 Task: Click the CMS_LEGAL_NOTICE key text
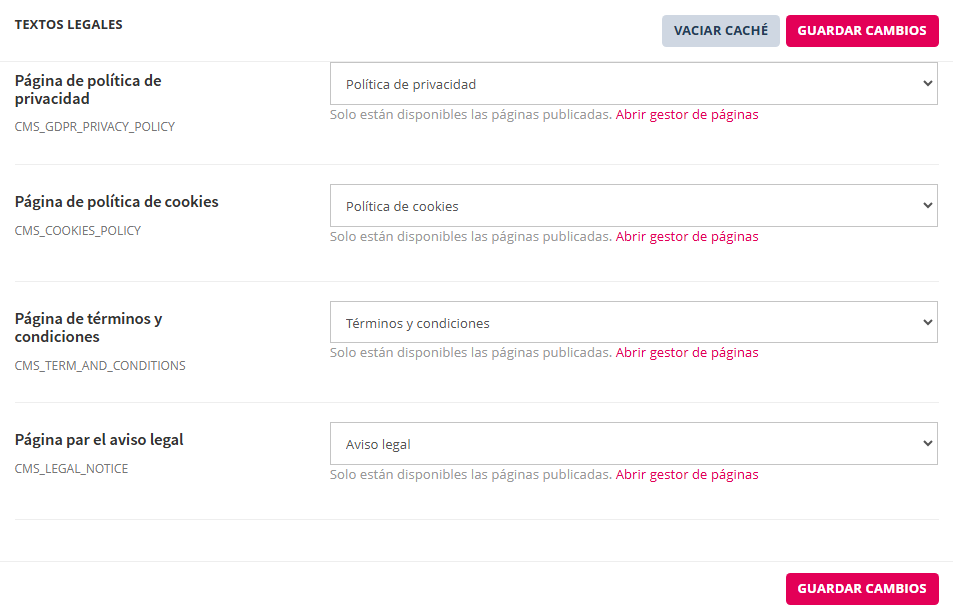coord(71,469)
